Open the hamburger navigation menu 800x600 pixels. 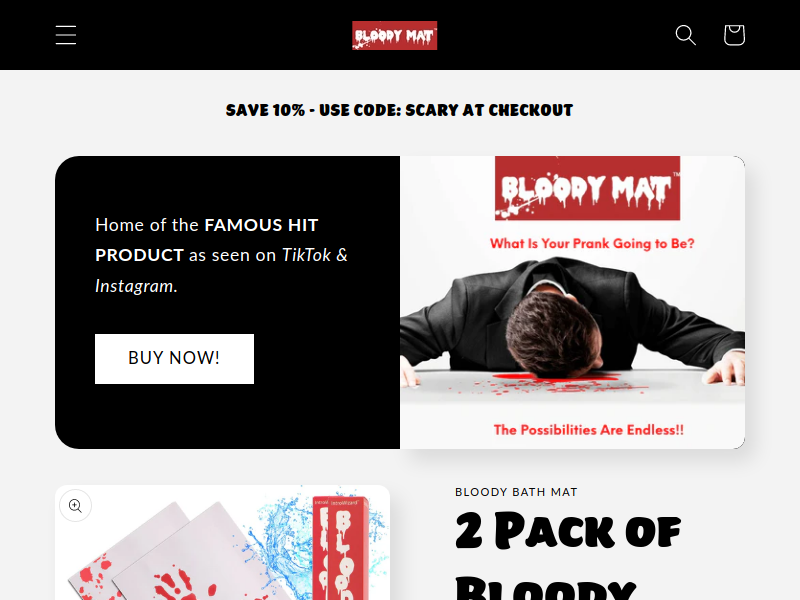(66, 35)
